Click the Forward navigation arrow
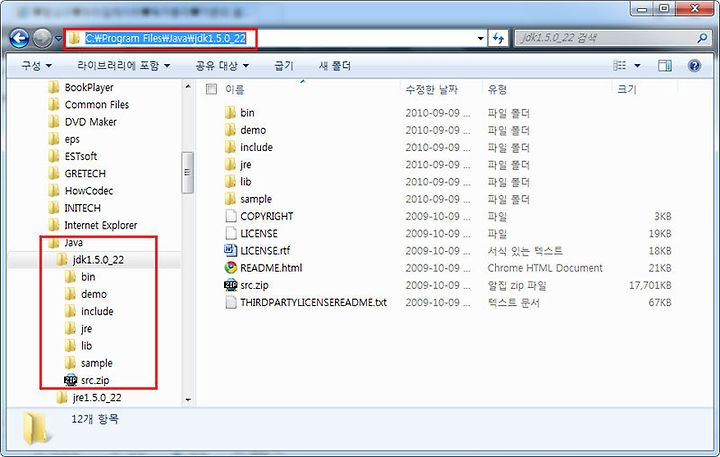 coord(42,38)
